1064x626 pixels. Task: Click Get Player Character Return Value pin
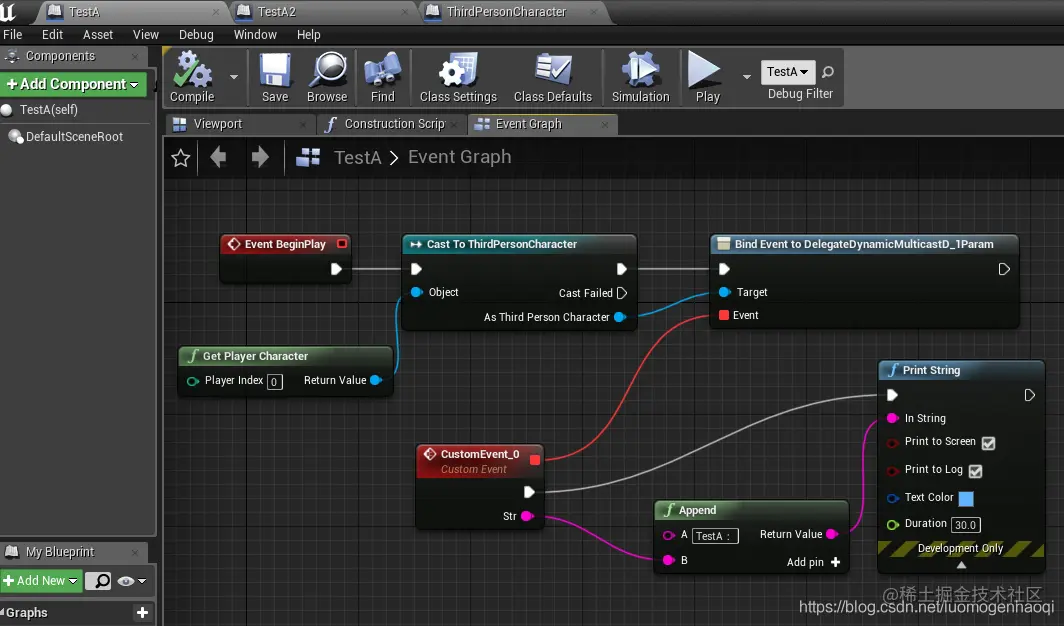point(375,380)
